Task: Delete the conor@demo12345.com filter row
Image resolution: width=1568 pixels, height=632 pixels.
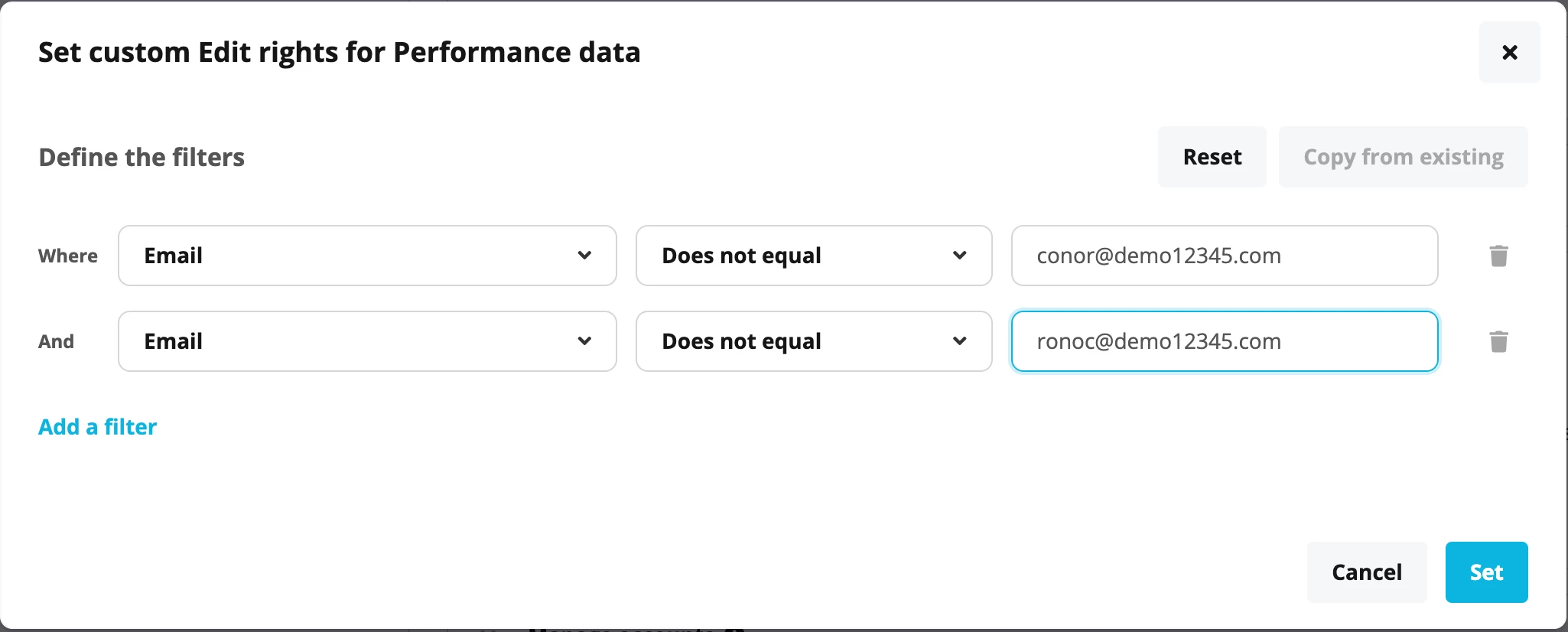Action: coord(1498,256)
